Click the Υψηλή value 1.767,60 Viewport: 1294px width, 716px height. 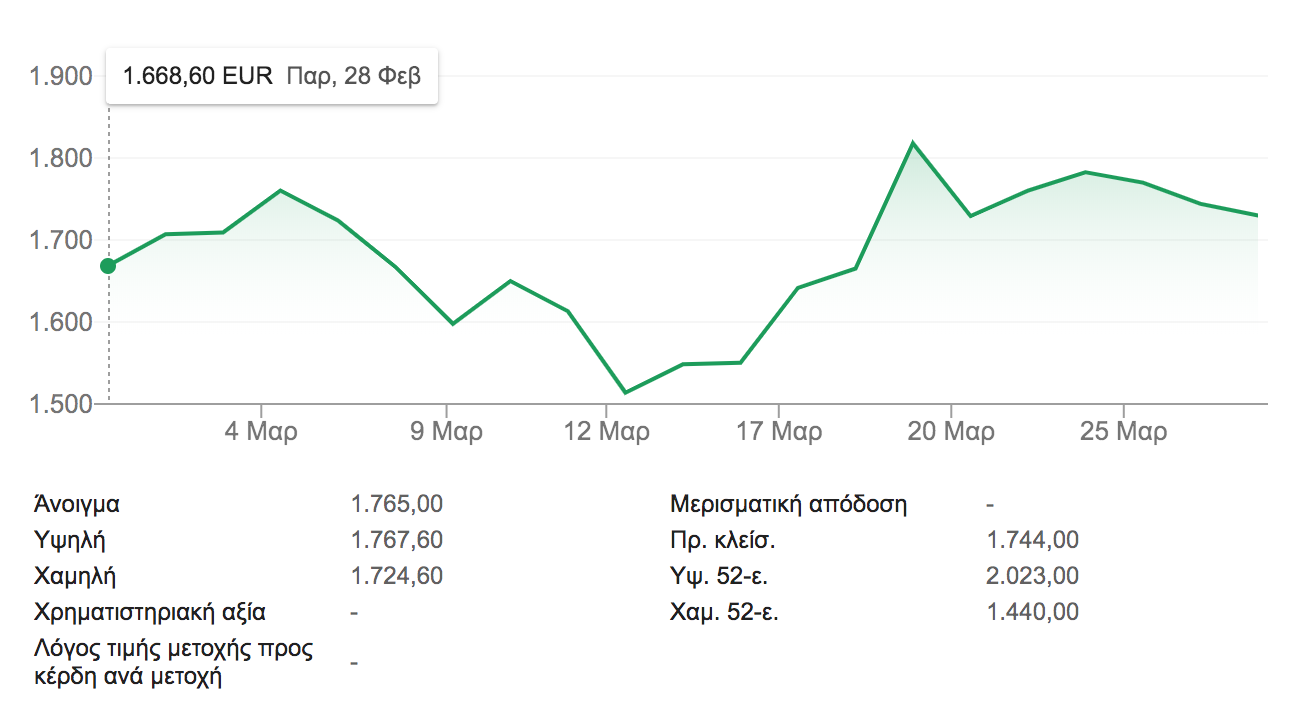pyautogui.click(x=397, y=540)
